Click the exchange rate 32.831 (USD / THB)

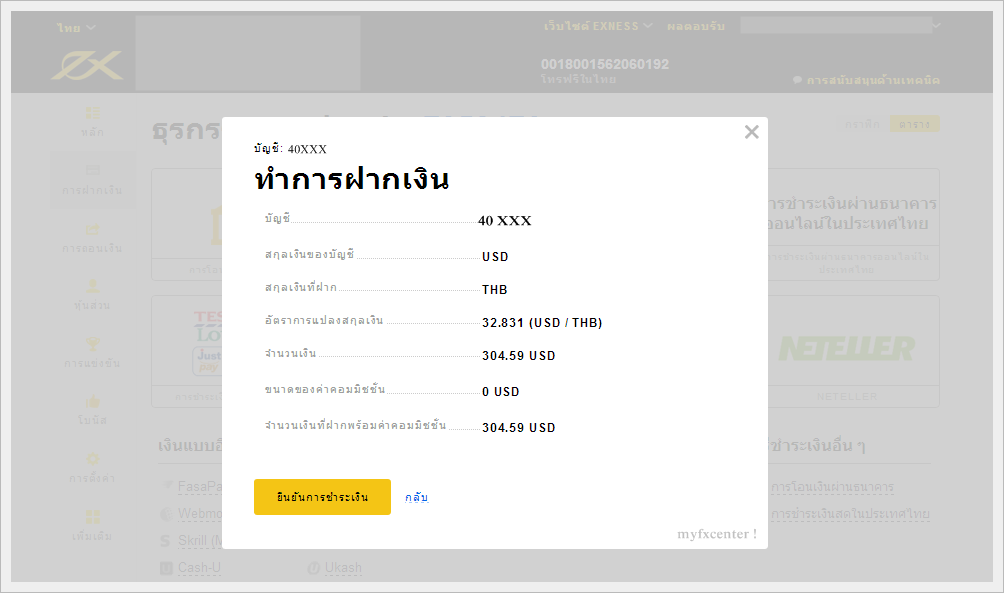coord(542,323)
